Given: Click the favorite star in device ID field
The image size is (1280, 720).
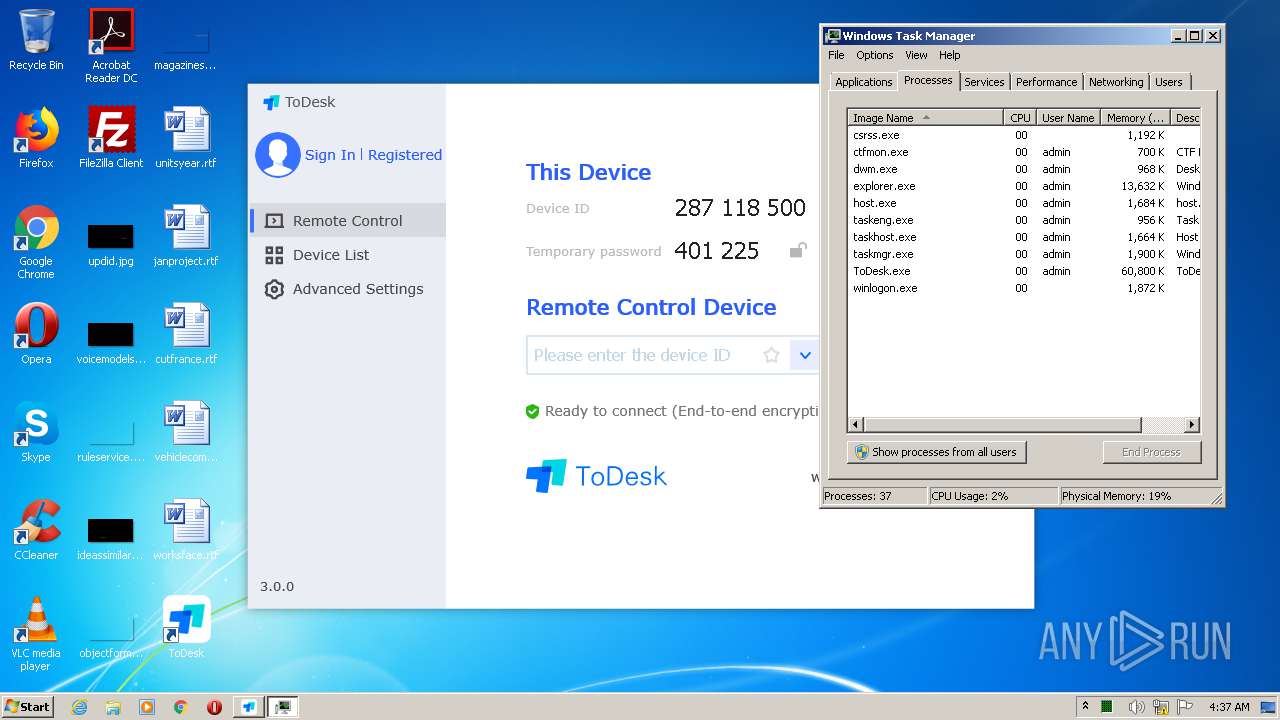Looking at the screenshot, I should pos(771,355).
